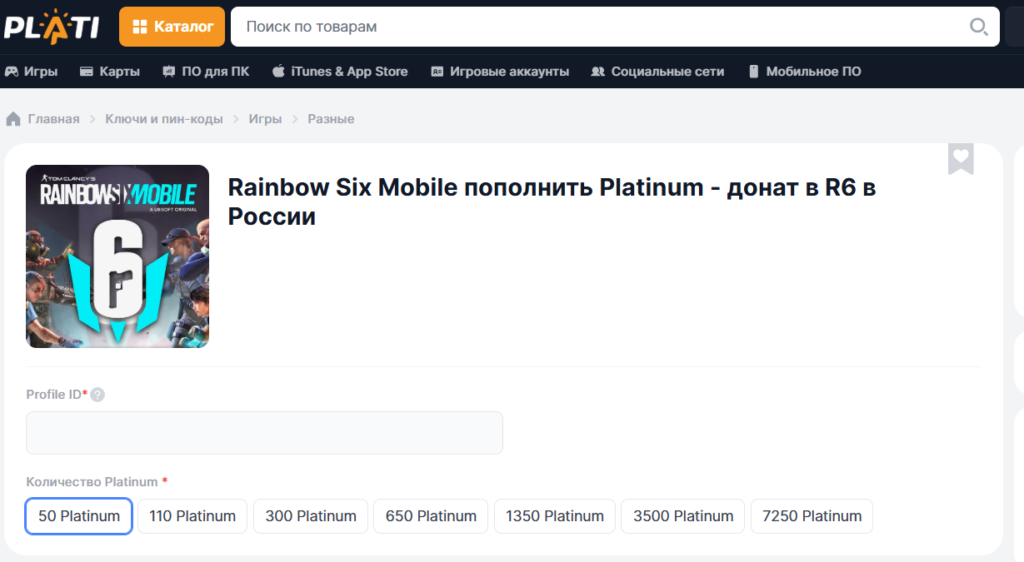Click the Rainbow Six Mobile product image
This screenshot has height=562, width=1024.
[118, 256]
